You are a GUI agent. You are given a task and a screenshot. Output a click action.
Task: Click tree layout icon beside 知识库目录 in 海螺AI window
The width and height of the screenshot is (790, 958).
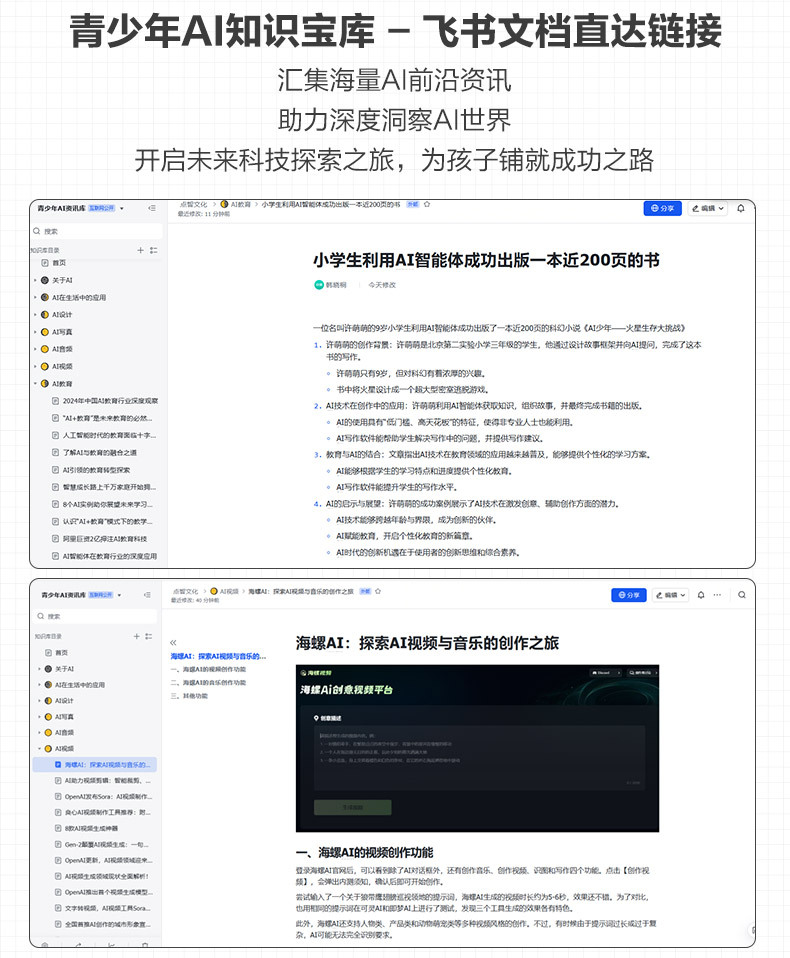pyautogui.click(x=148, y=636)
